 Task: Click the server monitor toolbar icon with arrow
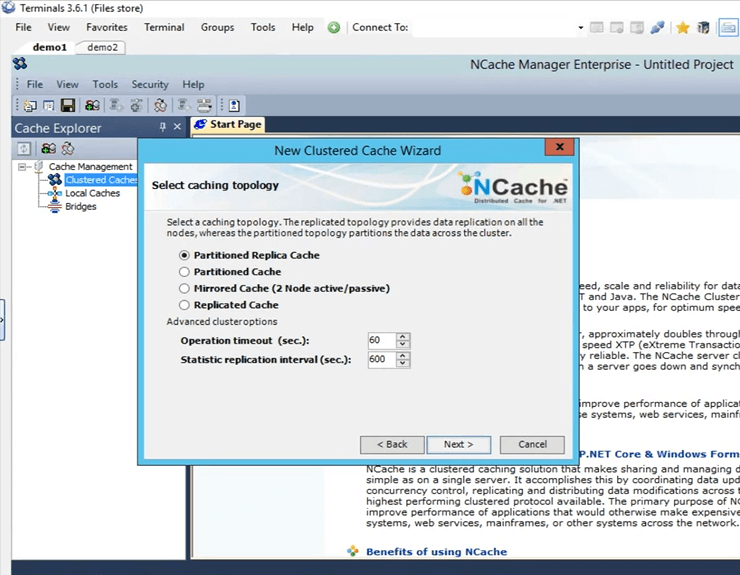204,105
